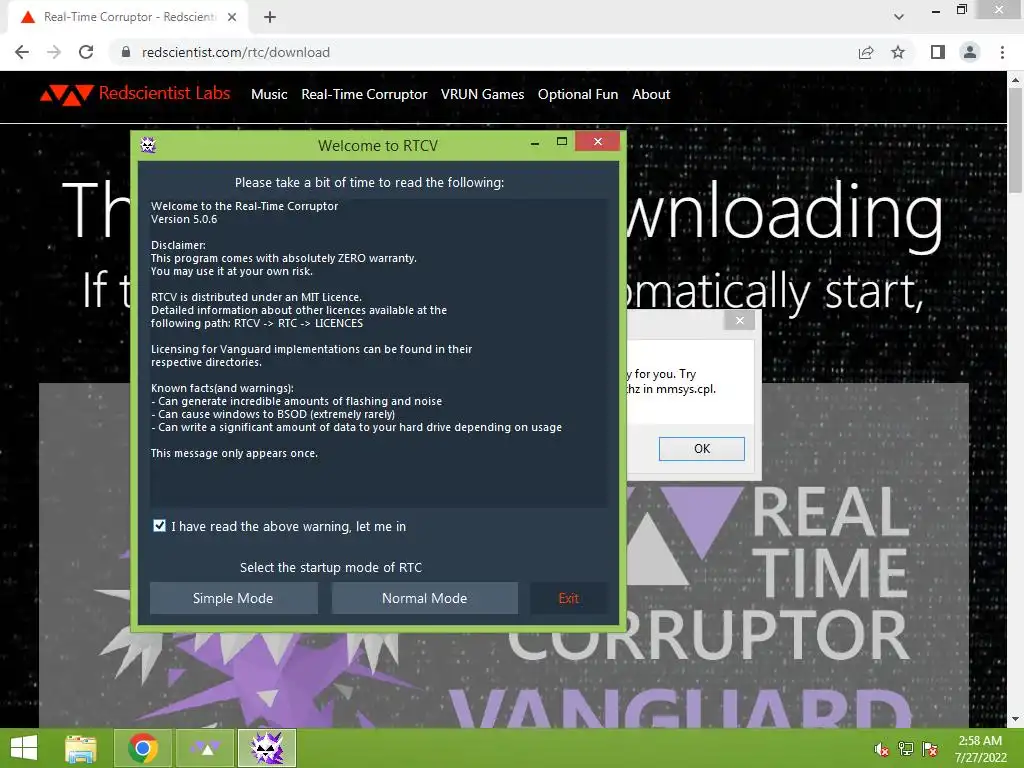Viewport: 1024px width, 768px height.
Task: Open the Music menu item
Action: pyautogui.click(x=269, y=94)
